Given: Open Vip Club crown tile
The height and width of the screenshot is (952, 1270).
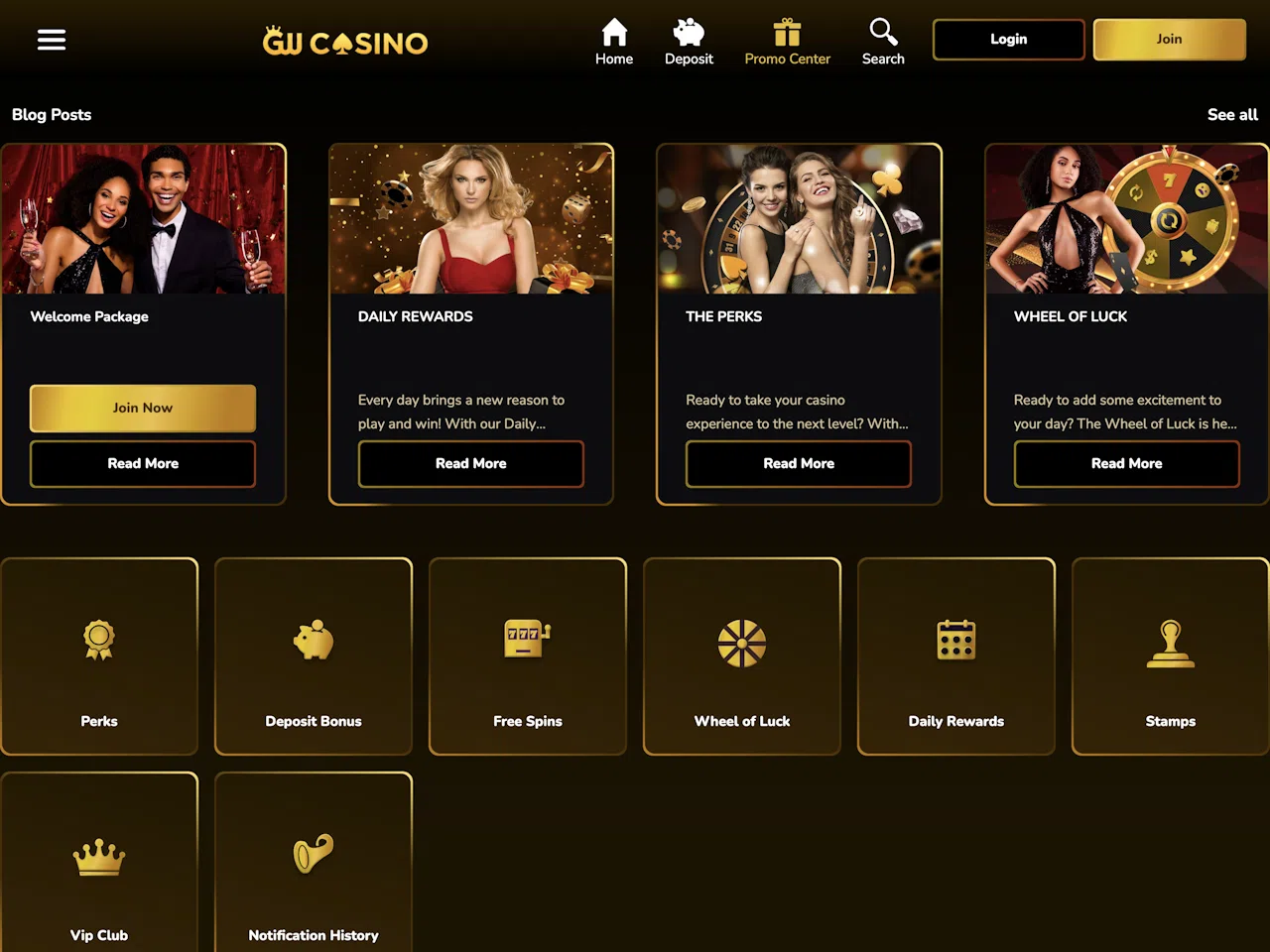Looking at the screenshot, I should 99,863.
